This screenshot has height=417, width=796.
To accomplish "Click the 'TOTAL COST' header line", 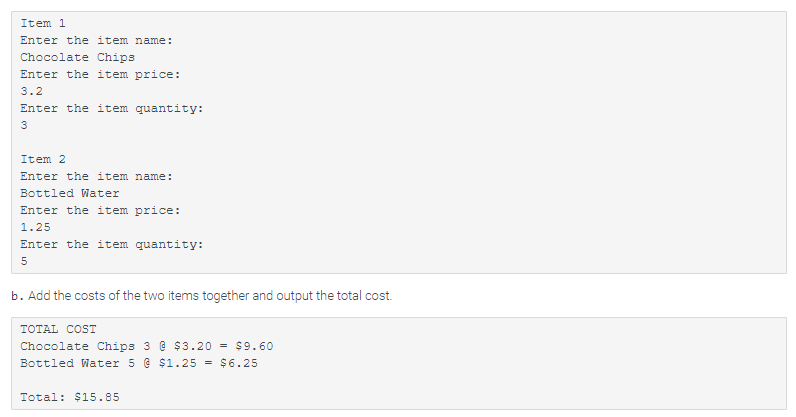I will [58, 329].
